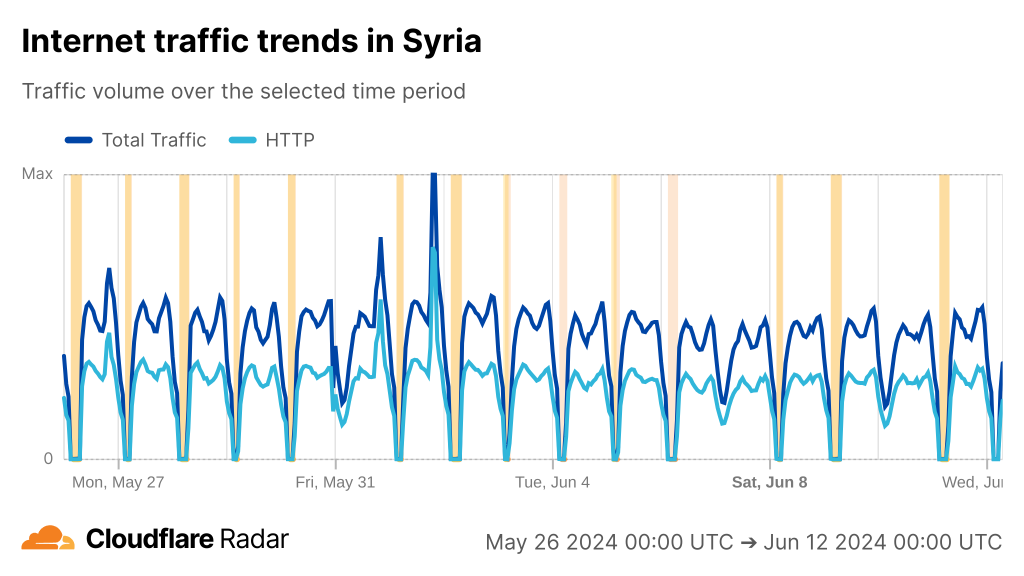Click the truncated Wed, Jun axis label
The width and height of the screenshot is (1024, 576).
coord(972,482)
